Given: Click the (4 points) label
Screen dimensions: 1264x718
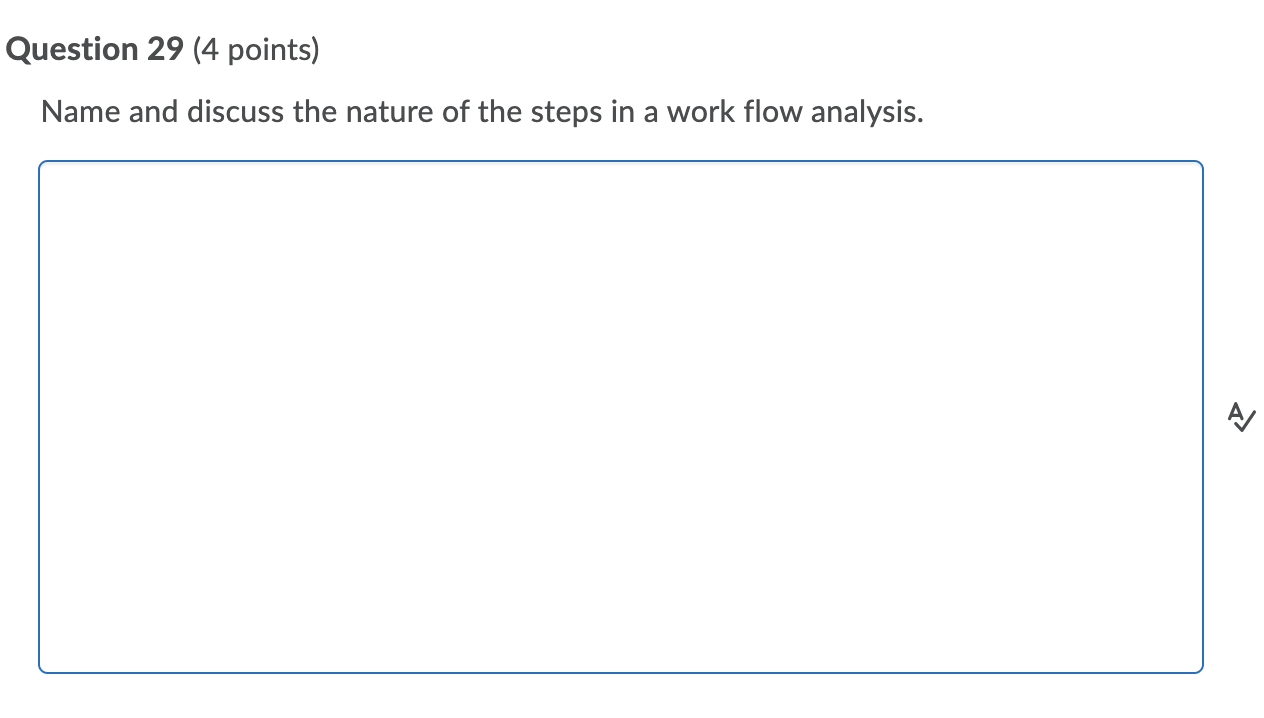Looking at the screenshot, I should pyautogui.click(x=256, y=49).
